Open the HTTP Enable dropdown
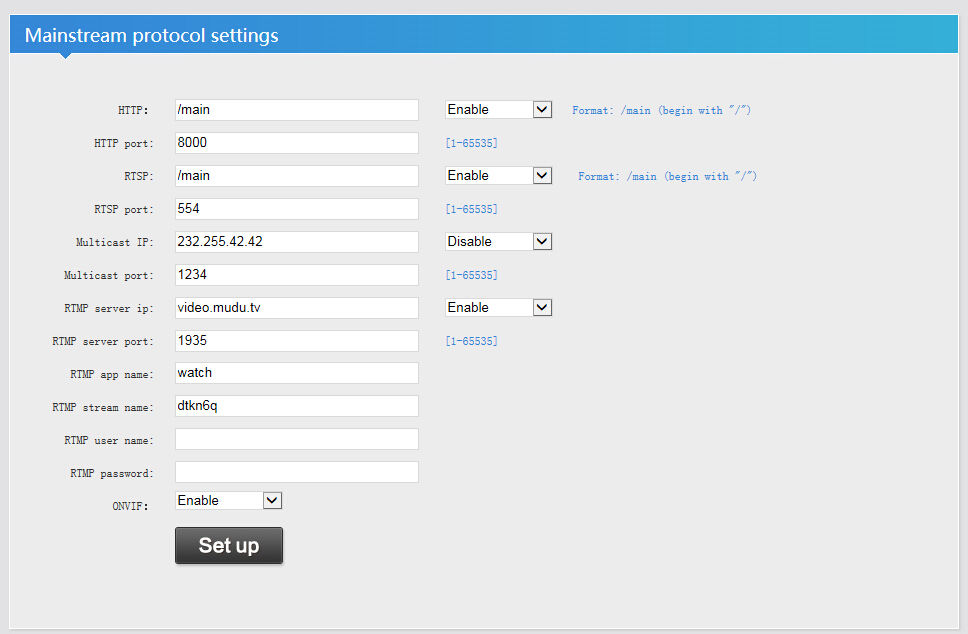Screen dimensions: 968x634 pyautogui.click(x=498, y=109)
